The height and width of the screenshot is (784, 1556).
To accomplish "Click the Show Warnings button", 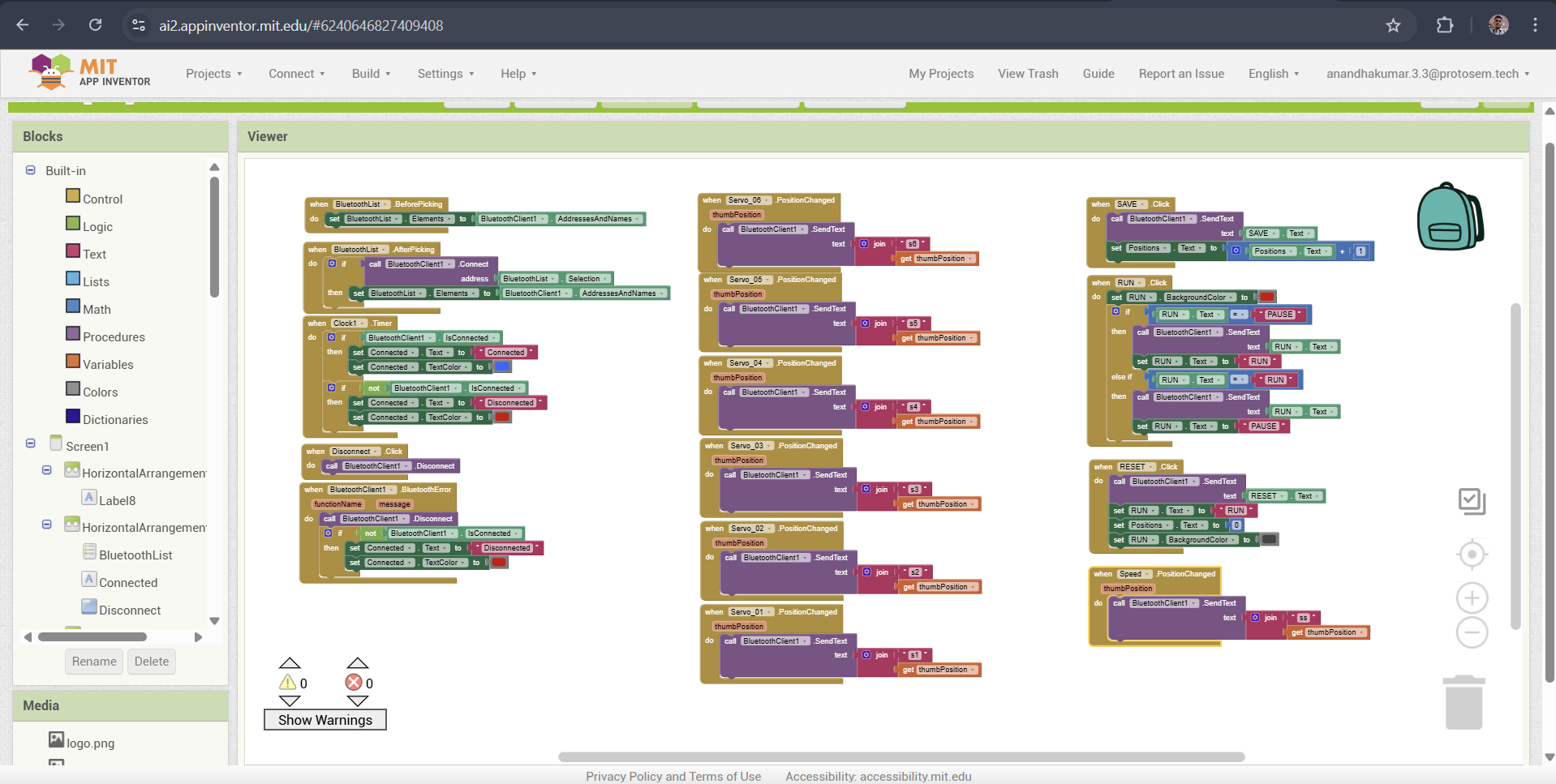I will (325, 720).
